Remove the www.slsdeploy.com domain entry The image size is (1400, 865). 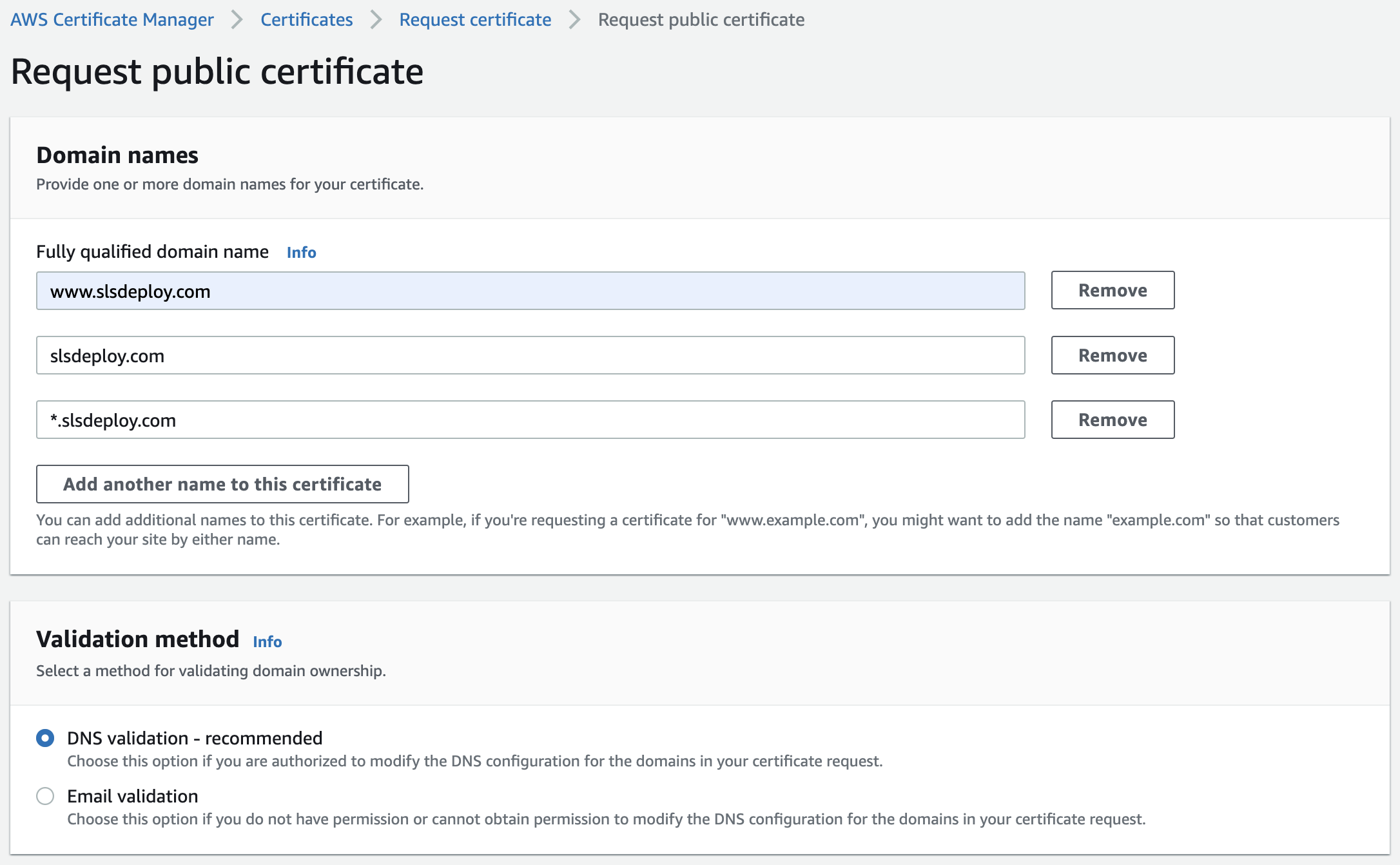click(x=1113, y=290)
